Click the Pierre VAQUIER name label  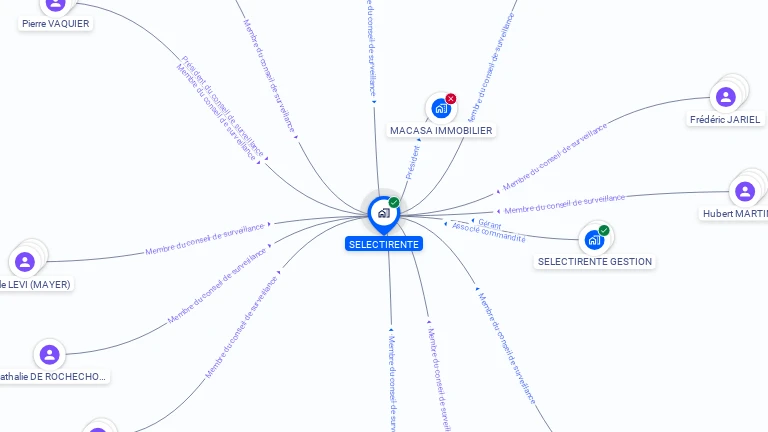(x=55, y=24)
